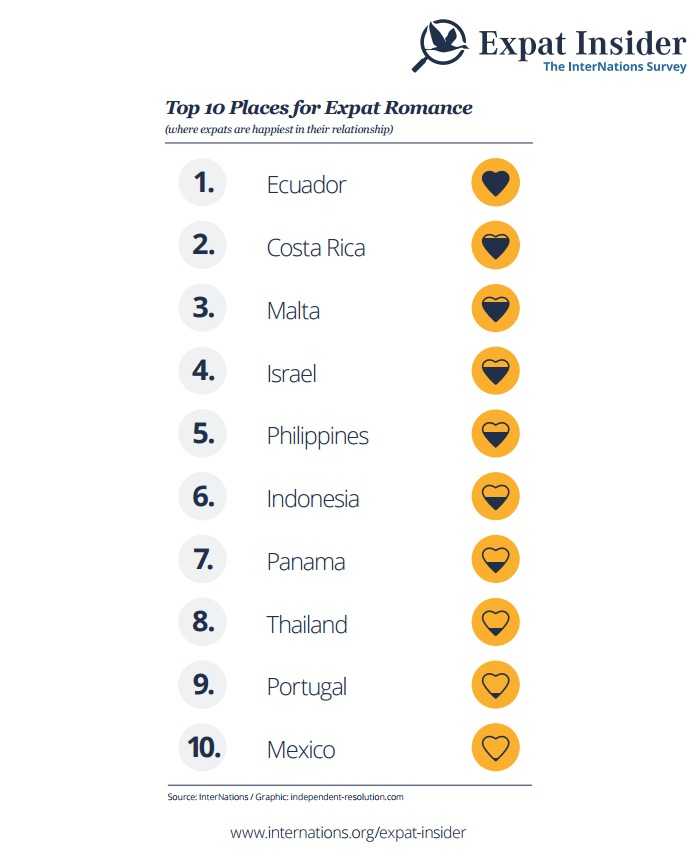Open the internations.org/expat-insider link

point(348,832)
